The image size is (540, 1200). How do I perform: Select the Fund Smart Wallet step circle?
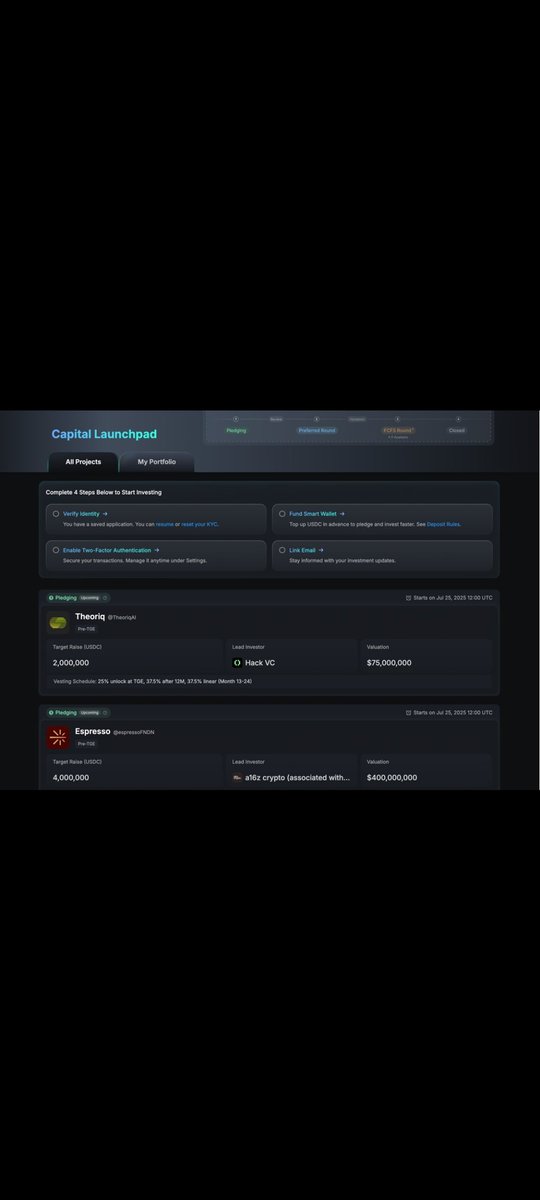tap(282, 514)
